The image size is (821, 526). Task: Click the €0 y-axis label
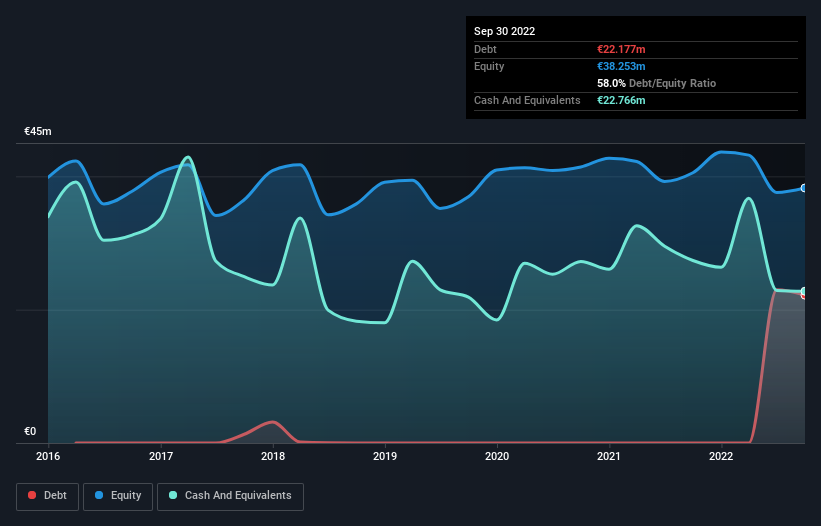pos(30,431)
